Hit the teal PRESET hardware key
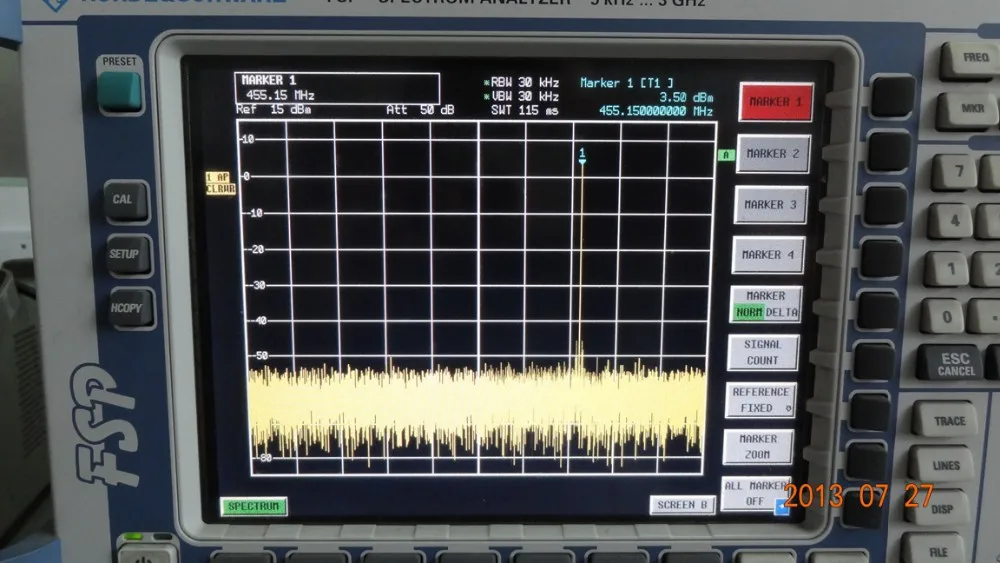1000x563 pixels. tap(121, 92)
